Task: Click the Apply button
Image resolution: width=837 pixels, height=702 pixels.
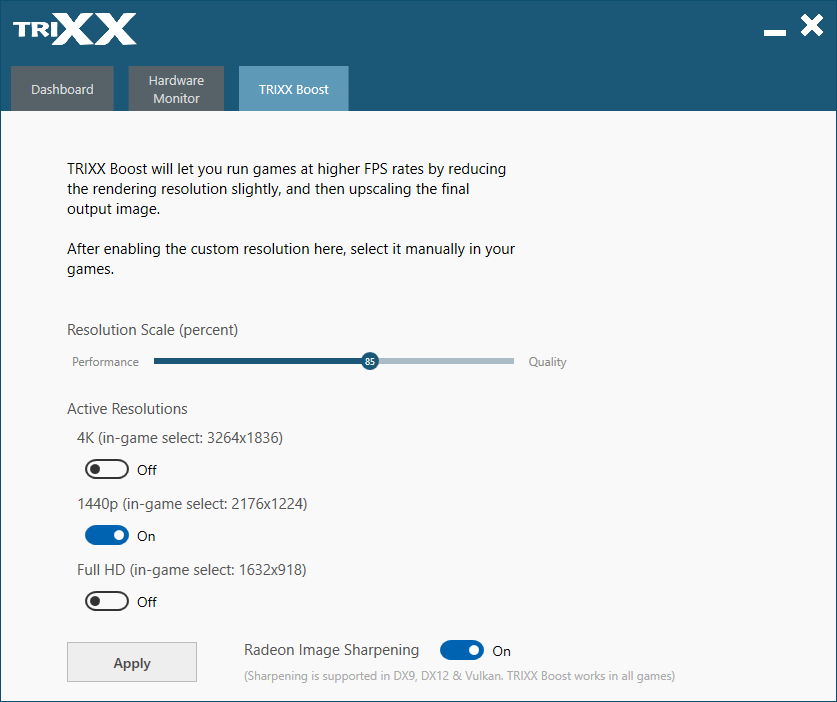Action: pos(132,662)
